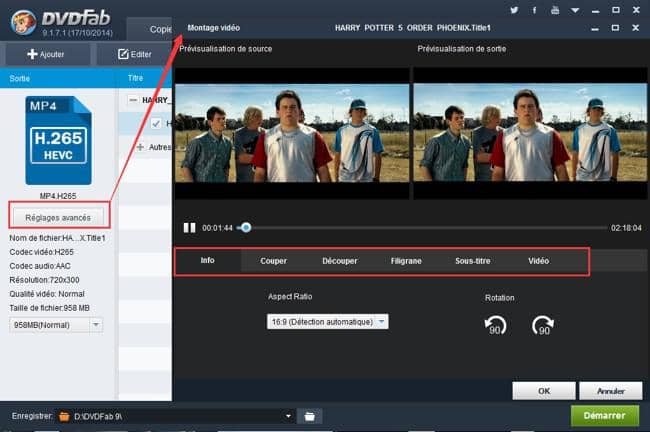Switch to the Info tab
Viewport: 650px width, 432px height.
click(x=207, y=260)
